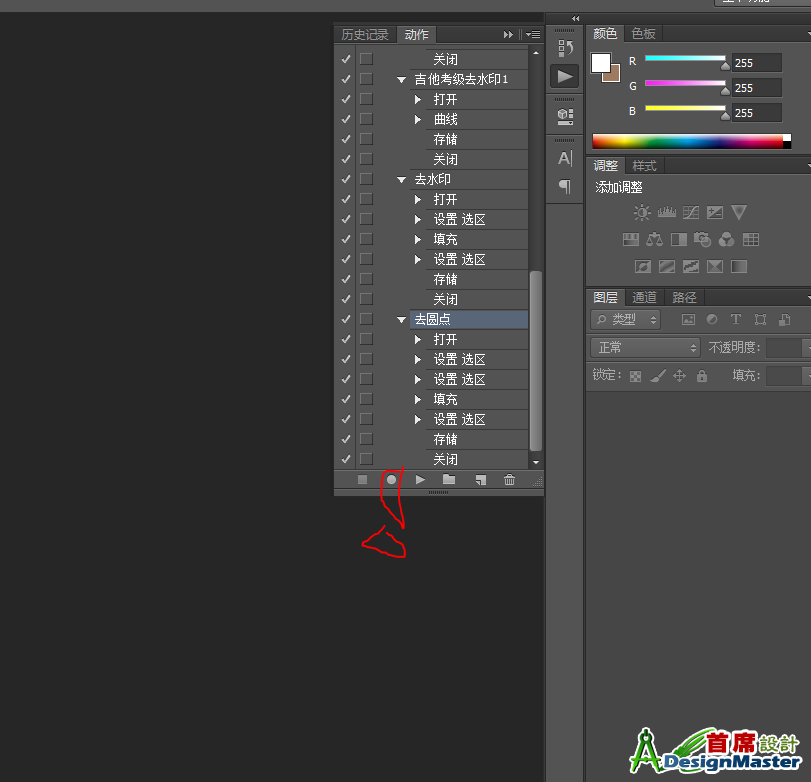Open the 类型 layer filter dropdown
The height and width of the screenshot is (782, 811).
tap(625, 320)
